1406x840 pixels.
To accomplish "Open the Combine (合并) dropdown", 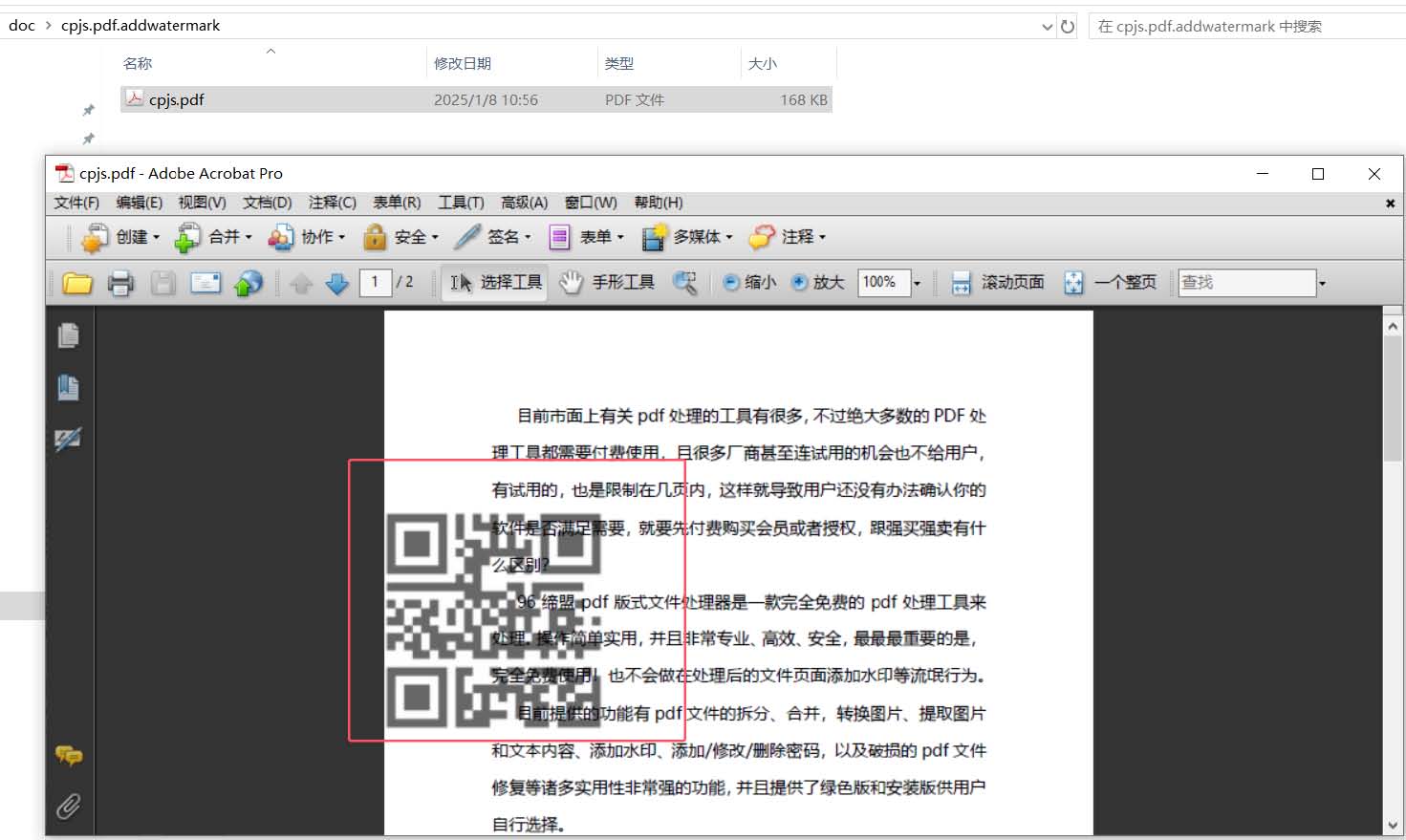I will (x=213, y=237).
